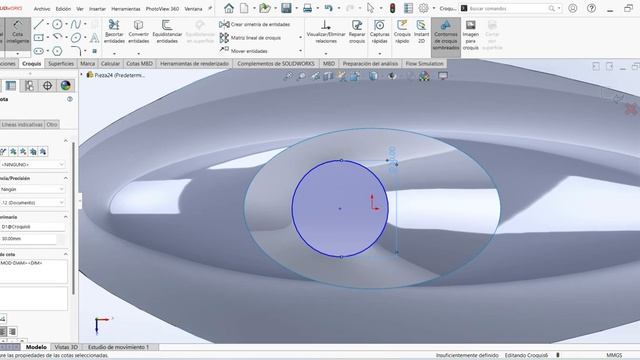Screen dimensions: 640x360
Task: Open the Herramientas menu
Action: click(x=126, y=9)
